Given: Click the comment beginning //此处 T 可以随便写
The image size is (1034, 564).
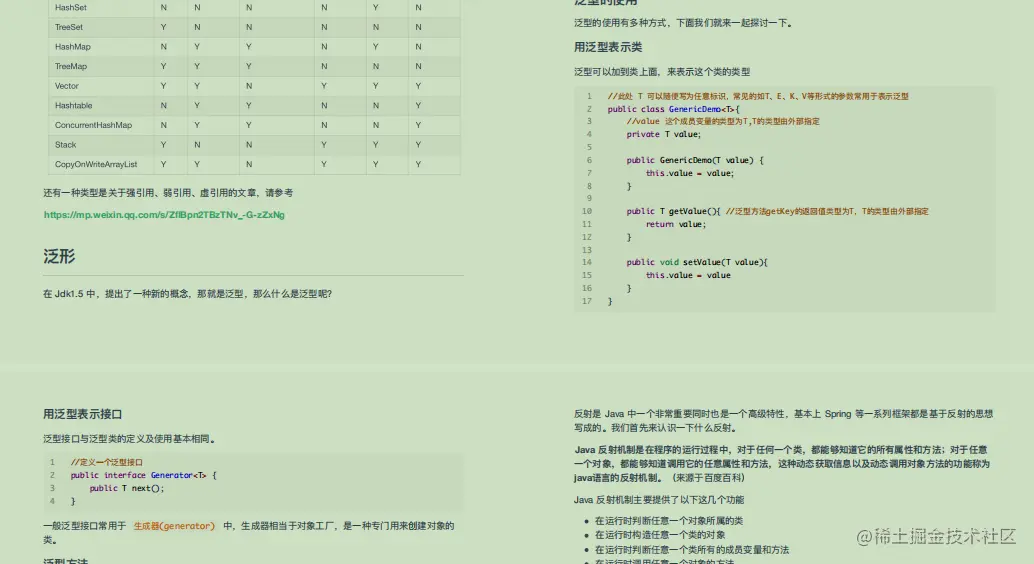Looking at the screenshot, I should (758, 96).
